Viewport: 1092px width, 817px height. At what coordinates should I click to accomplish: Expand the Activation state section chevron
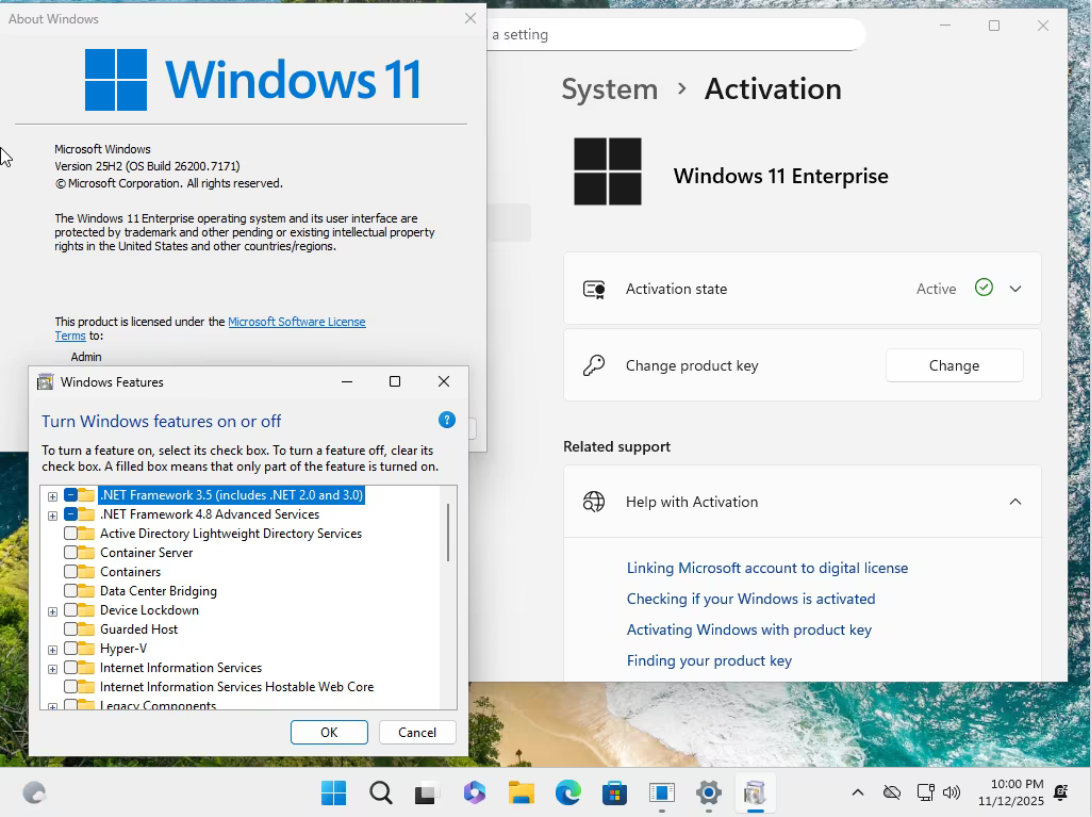pos(1015,289)
